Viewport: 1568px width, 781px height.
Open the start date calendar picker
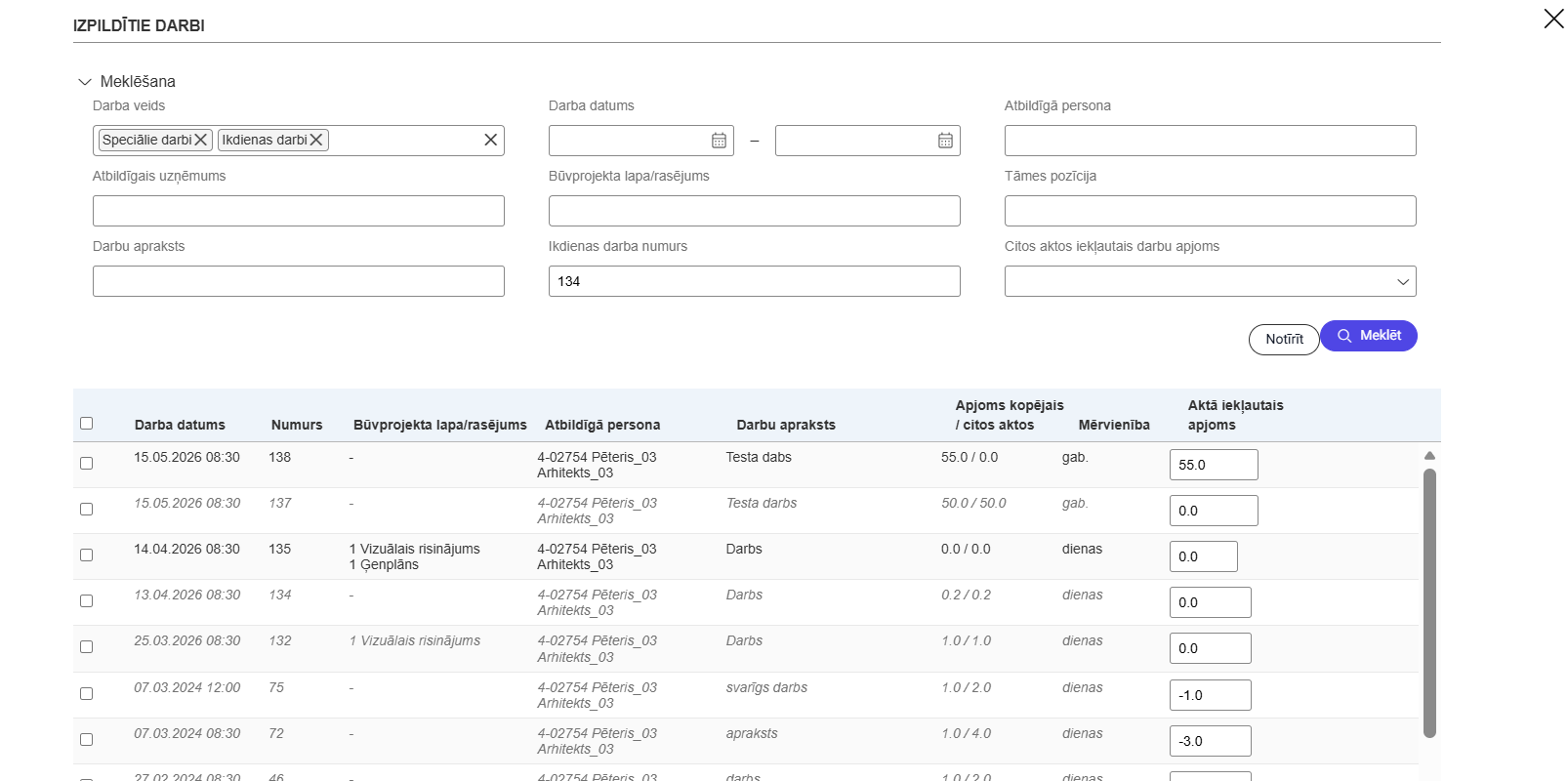(x=719, y=141)
